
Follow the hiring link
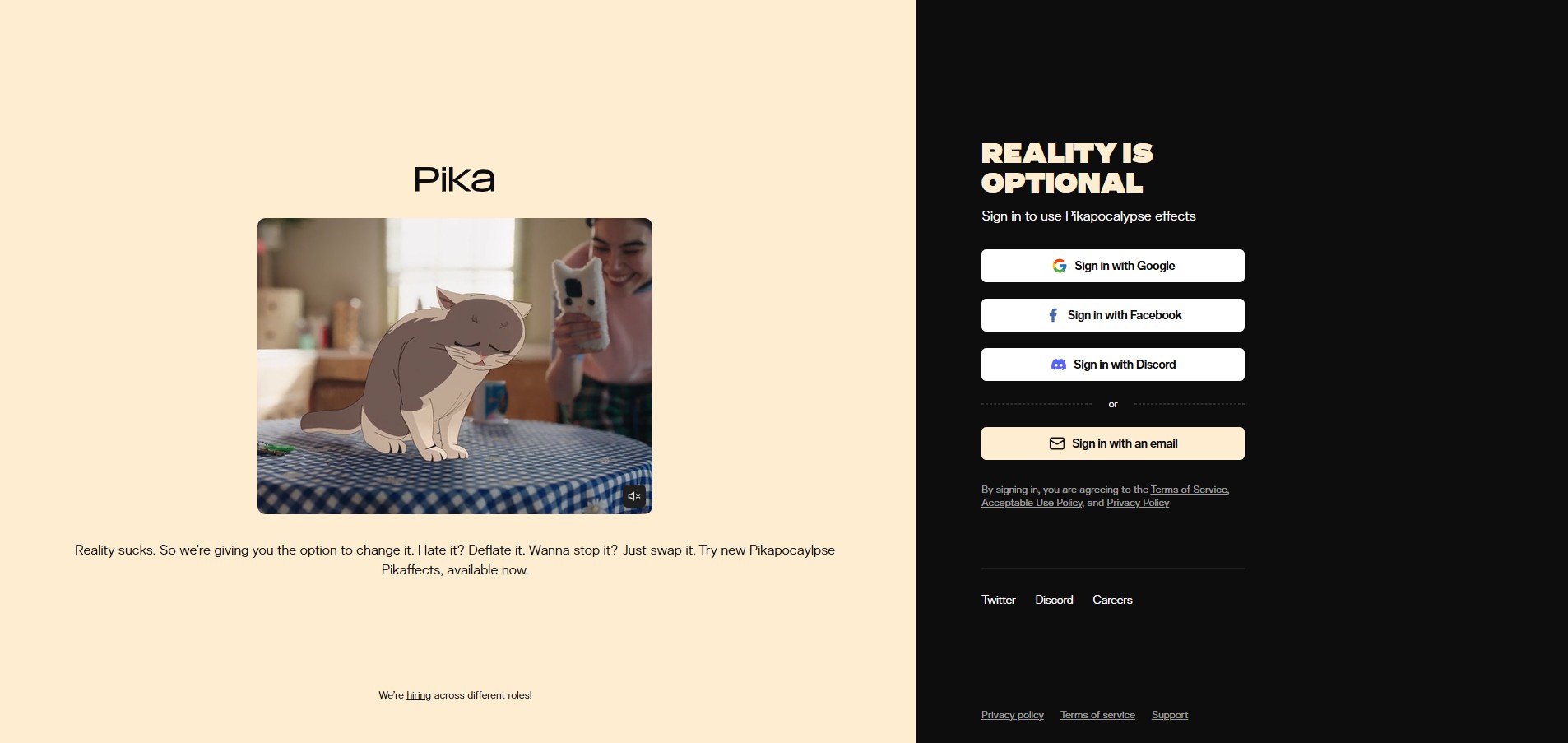click(419, 695)
